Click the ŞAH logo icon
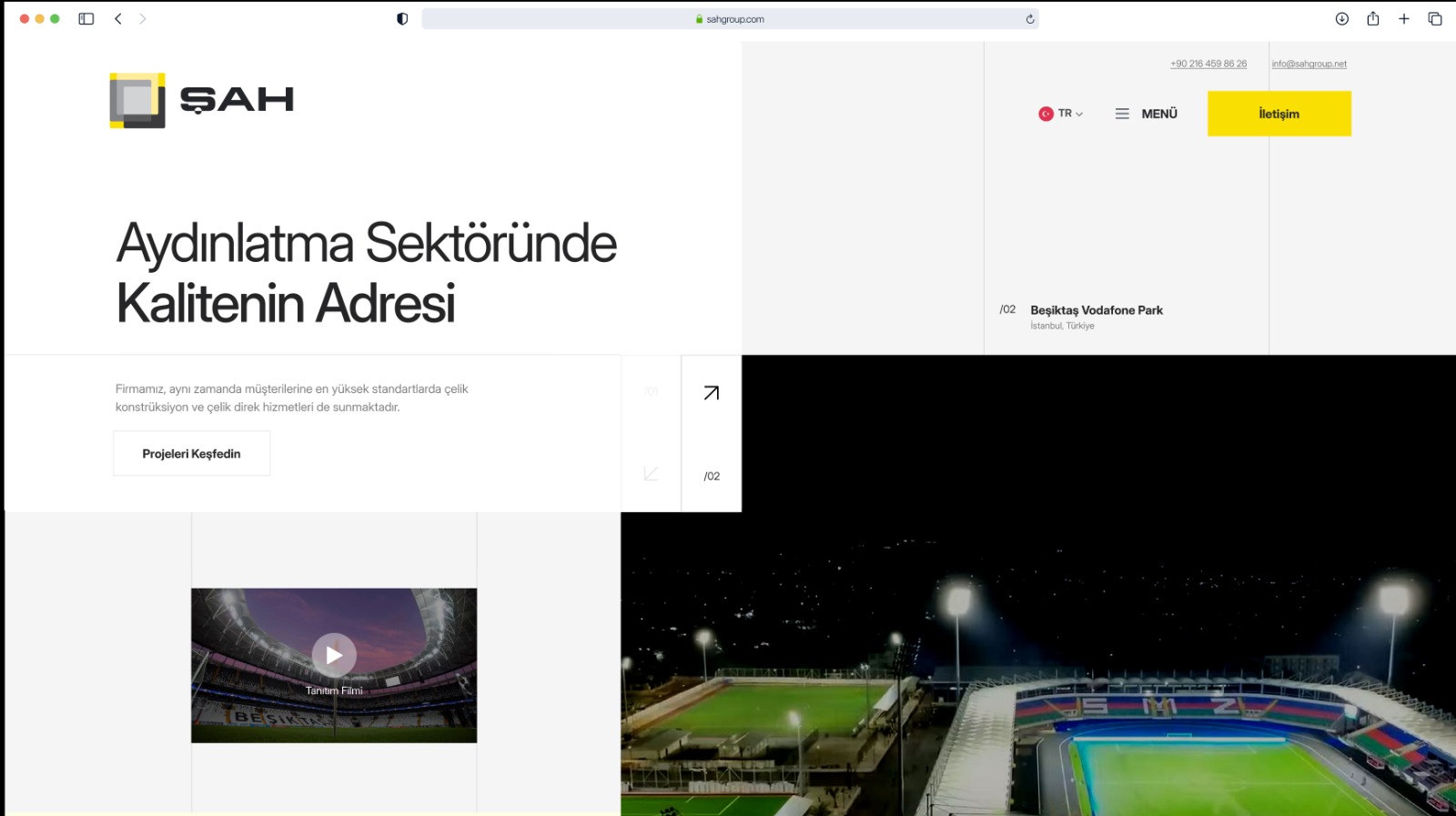The width and height of the screenshot is (1456, 816). click(x=137, y=100)
